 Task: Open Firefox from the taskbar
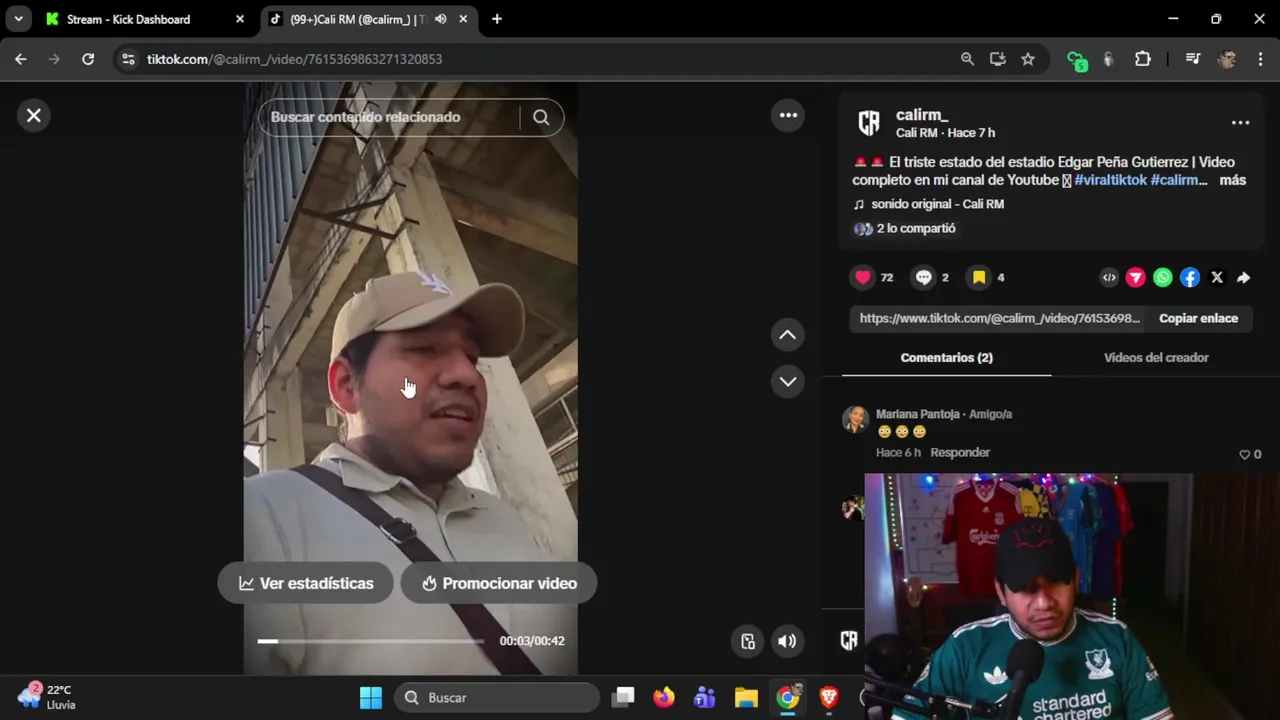[x=664, y=697]
